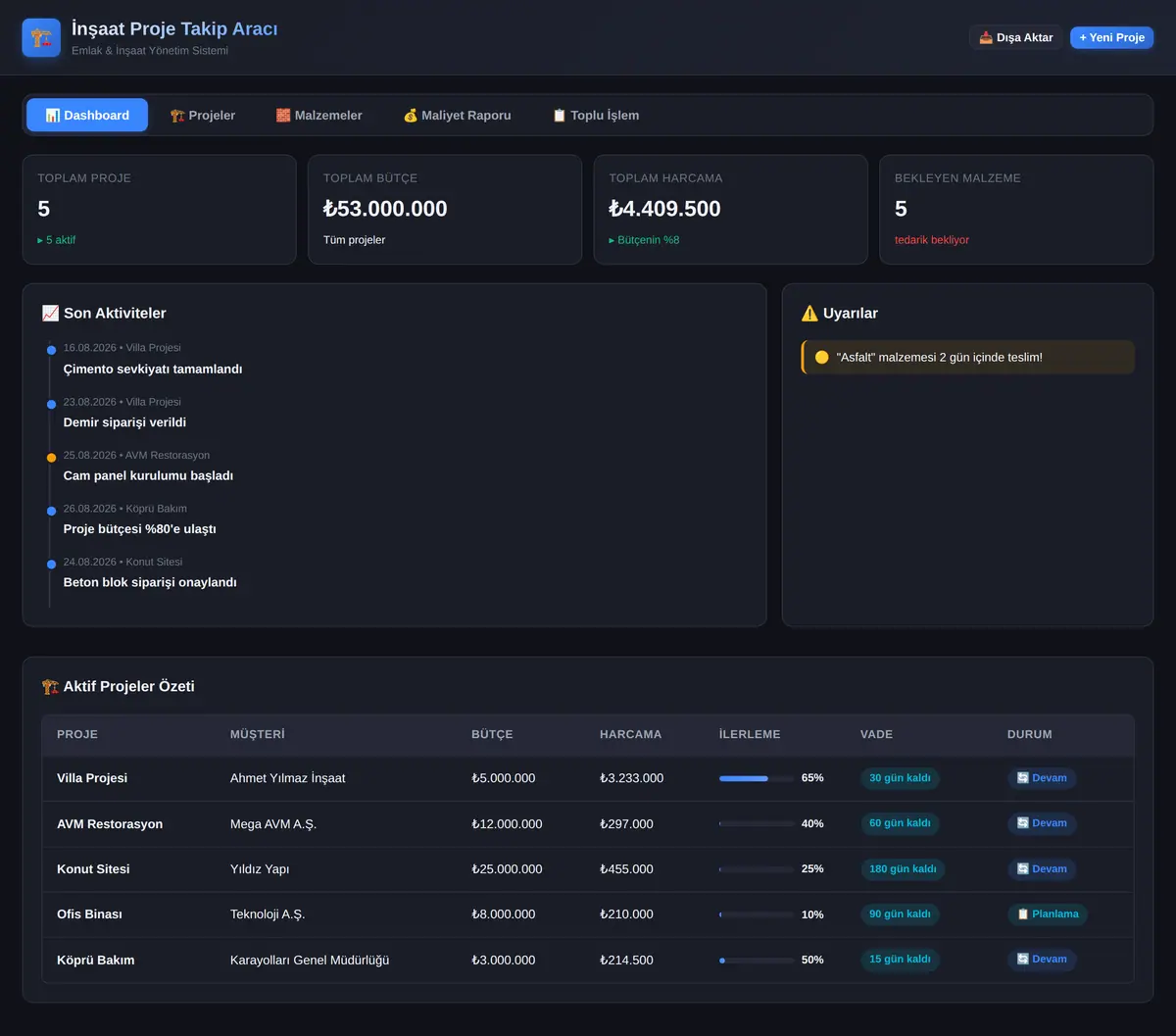1176x1036 pixels.
Task: Click the Dışa Aktar export button
Action: pyautogui.click(x=1016, y=37)
